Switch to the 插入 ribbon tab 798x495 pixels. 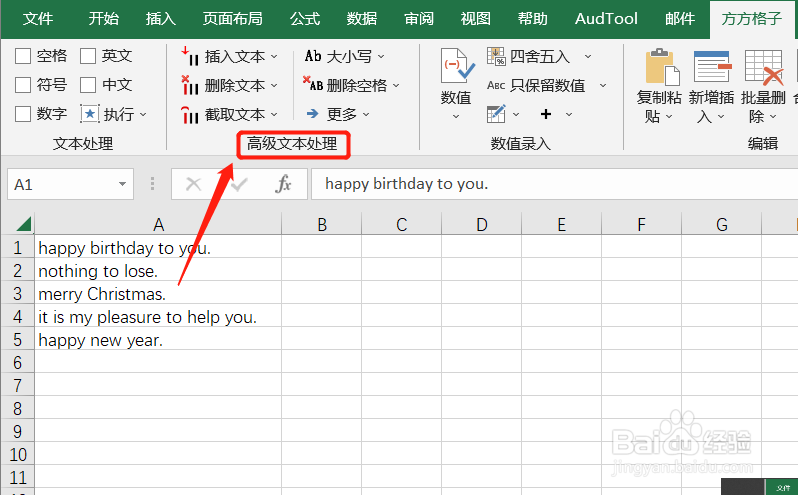(161, 19)
